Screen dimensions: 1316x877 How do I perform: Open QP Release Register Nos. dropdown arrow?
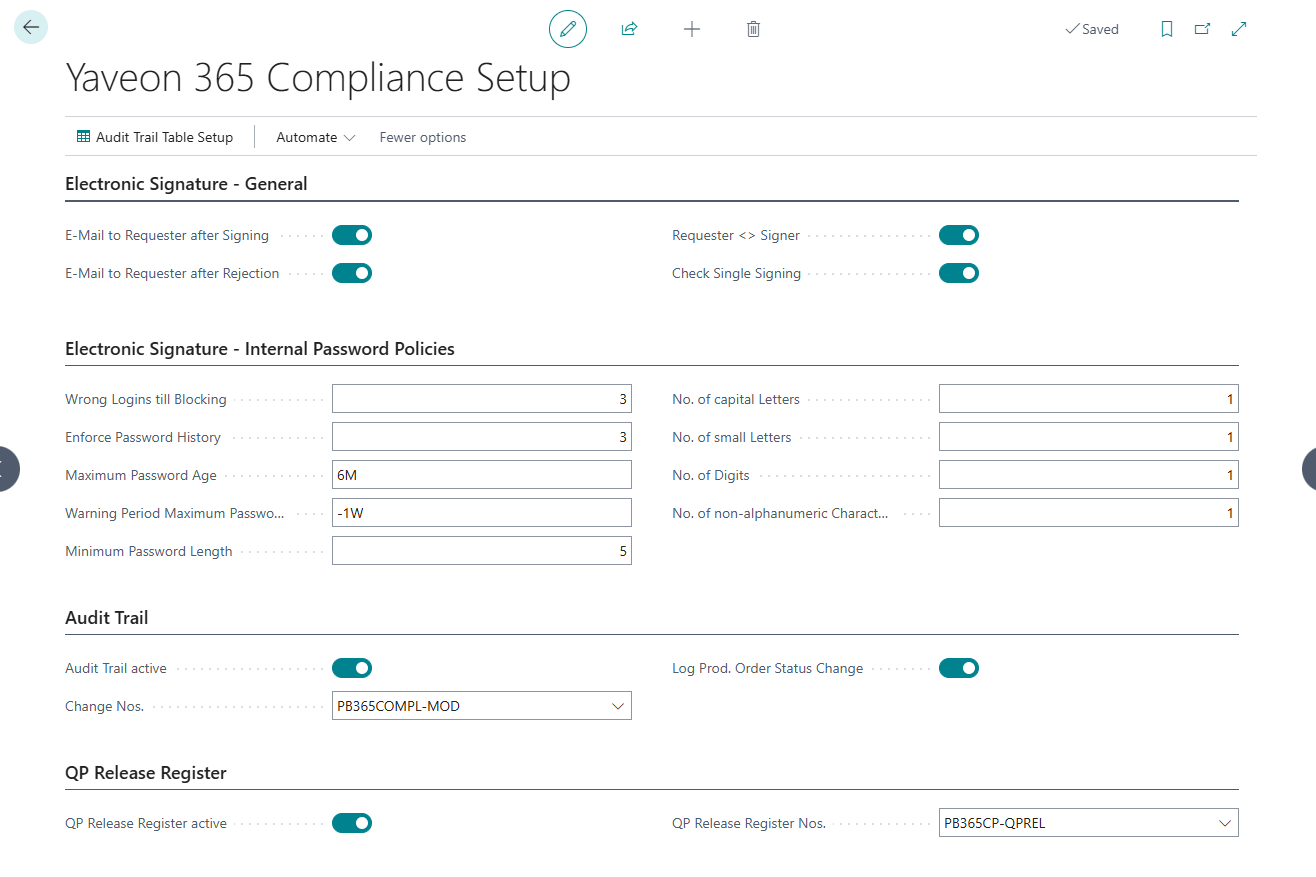click(1224, 823)
